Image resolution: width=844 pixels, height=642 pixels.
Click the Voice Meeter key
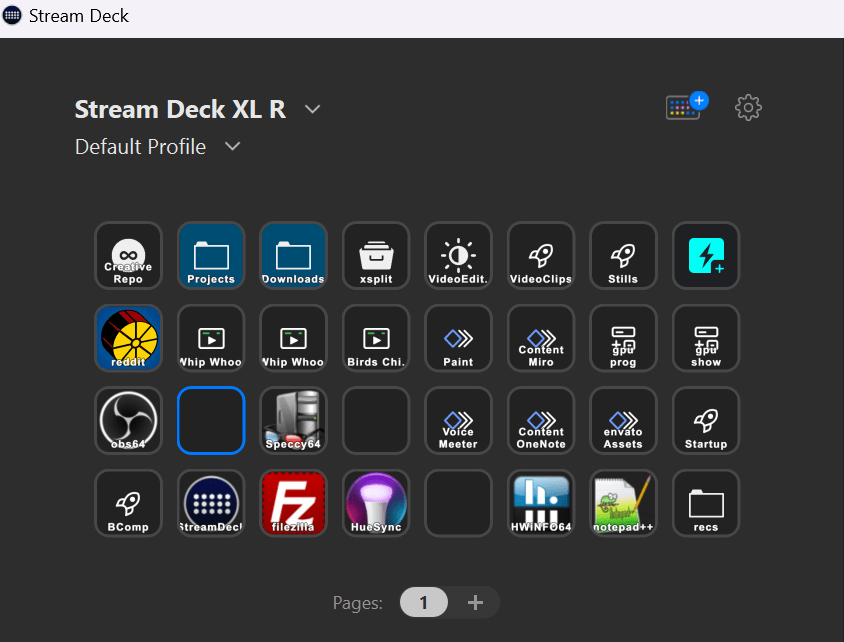(458, 421)
